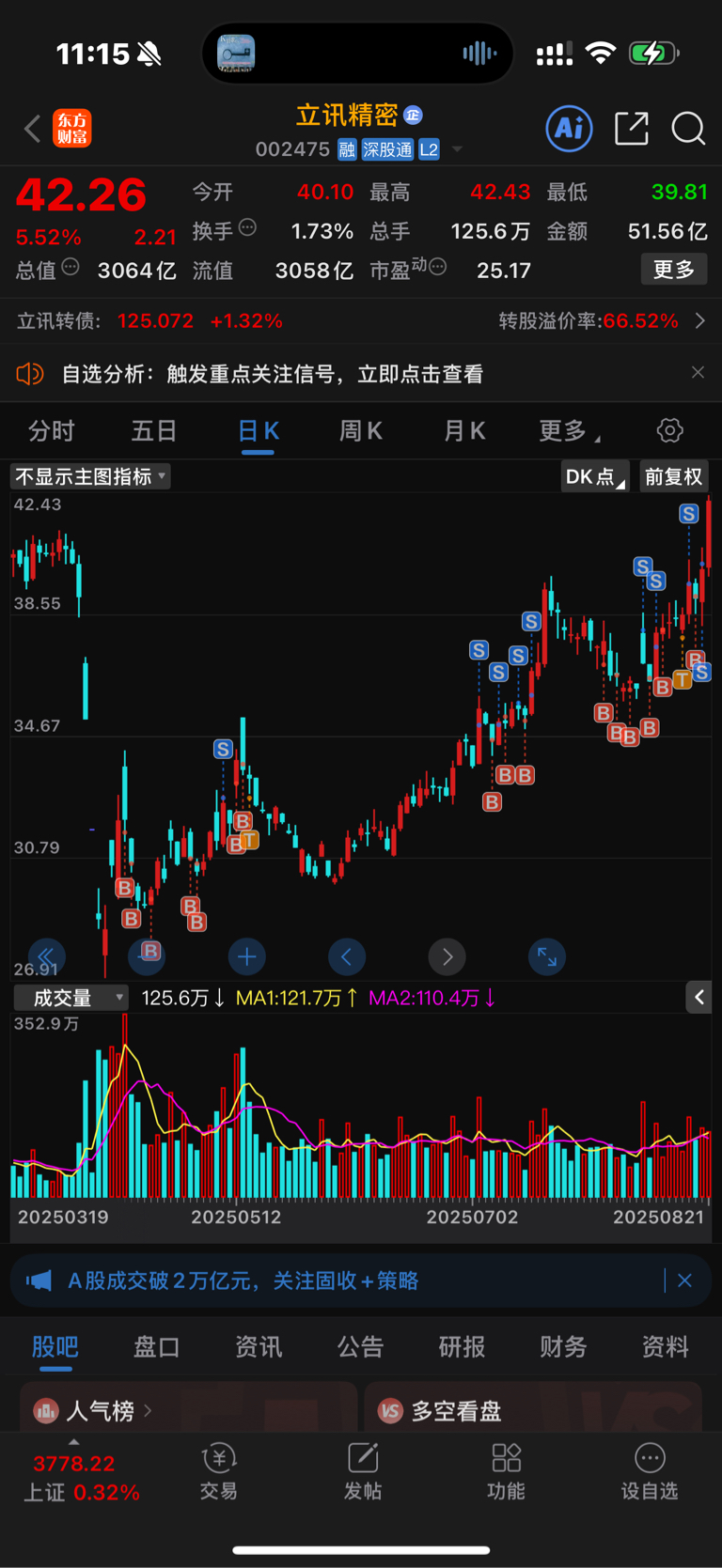Open the 多空看盘 card
722x1568 pixels.
coord(533,1406)
